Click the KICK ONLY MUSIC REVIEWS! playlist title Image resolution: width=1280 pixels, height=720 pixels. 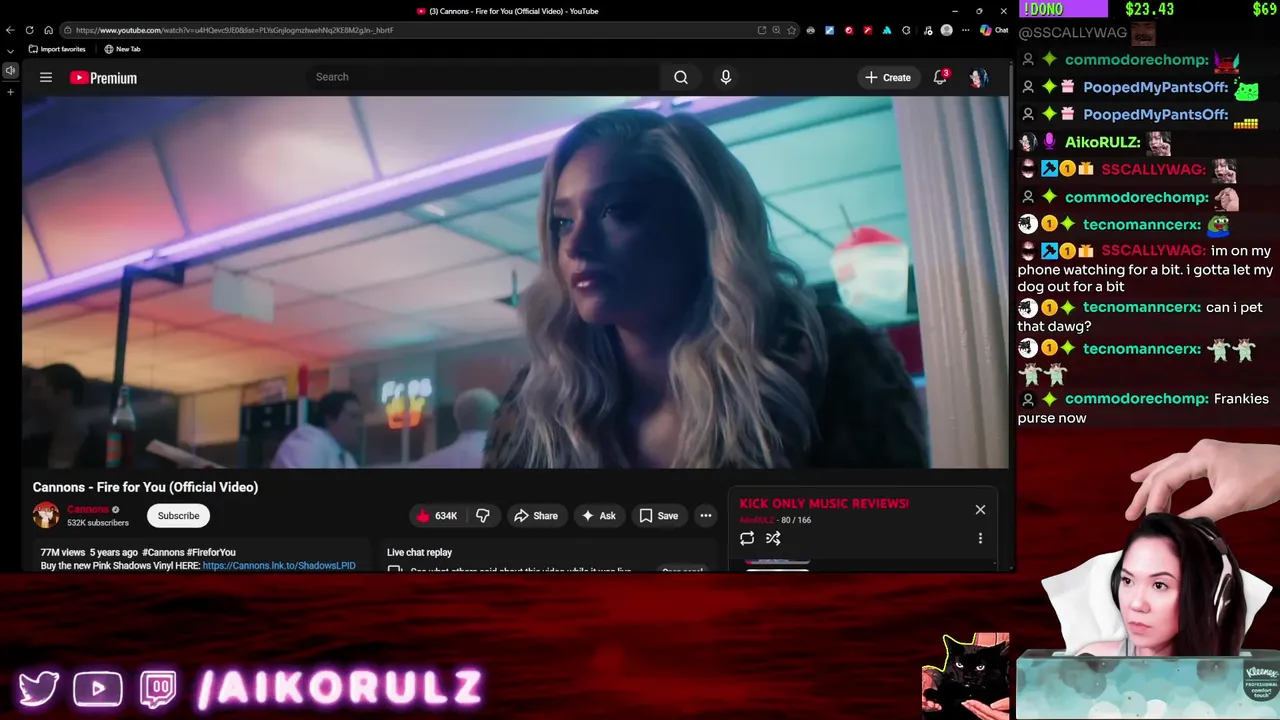click(824, 503)
